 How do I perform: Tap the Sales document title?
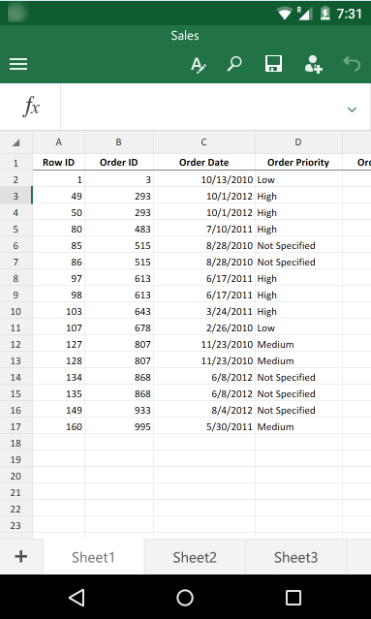click(185, 36)
